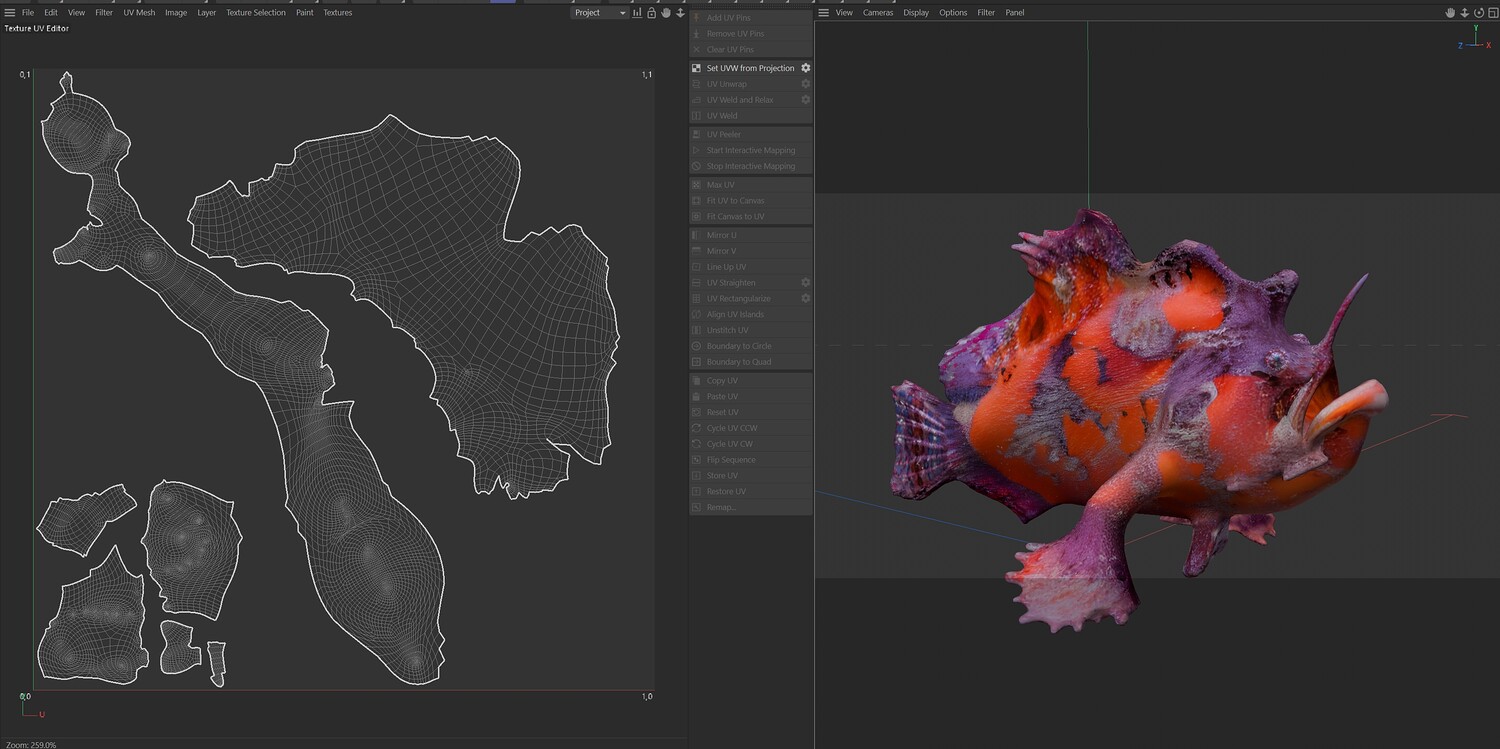Select the orbit camera icon in 3D viewport
The image size is (1500, 749).
(1478, 13)
